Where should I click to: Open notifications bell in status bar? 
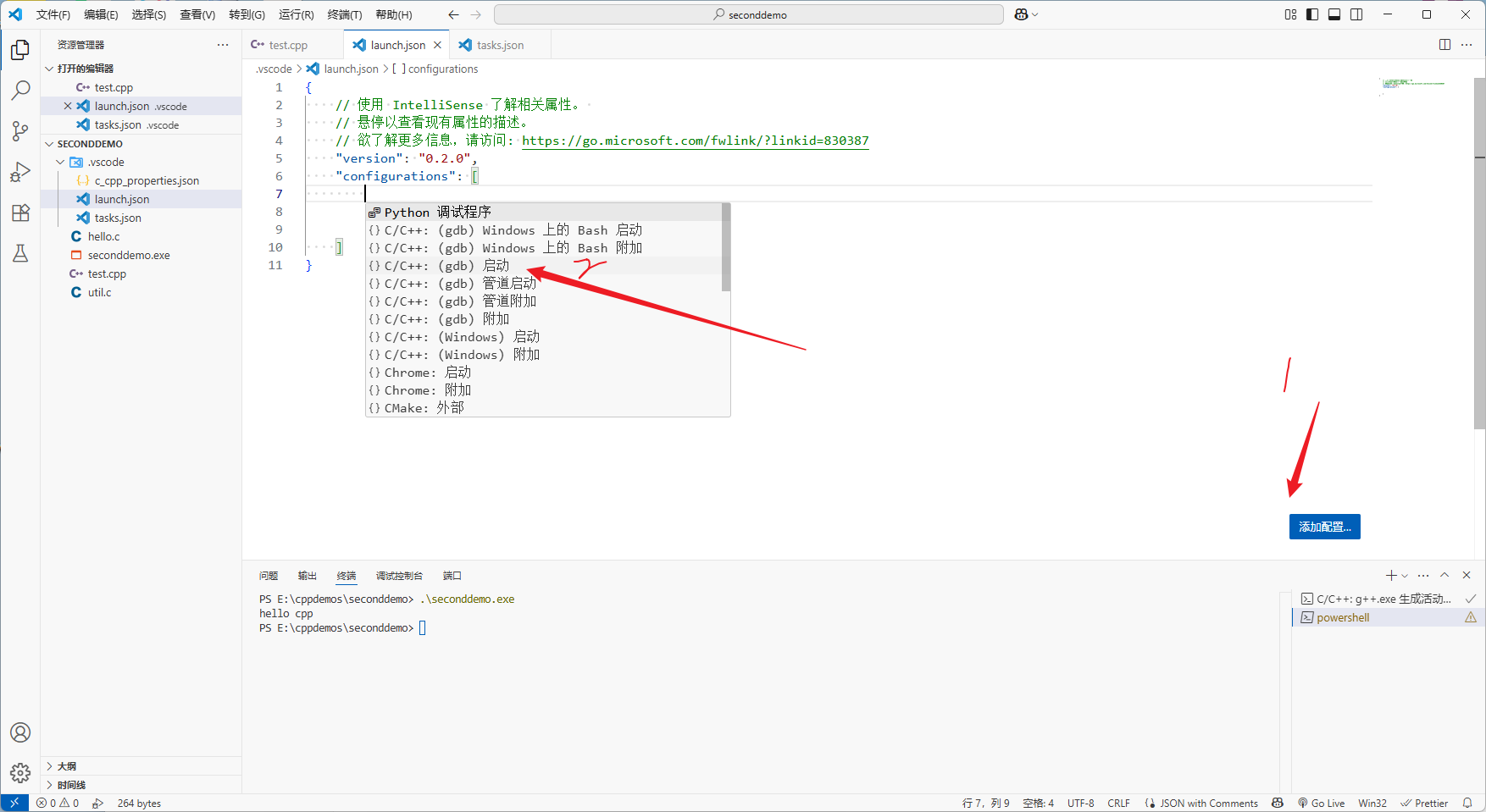coord(1467,804)
